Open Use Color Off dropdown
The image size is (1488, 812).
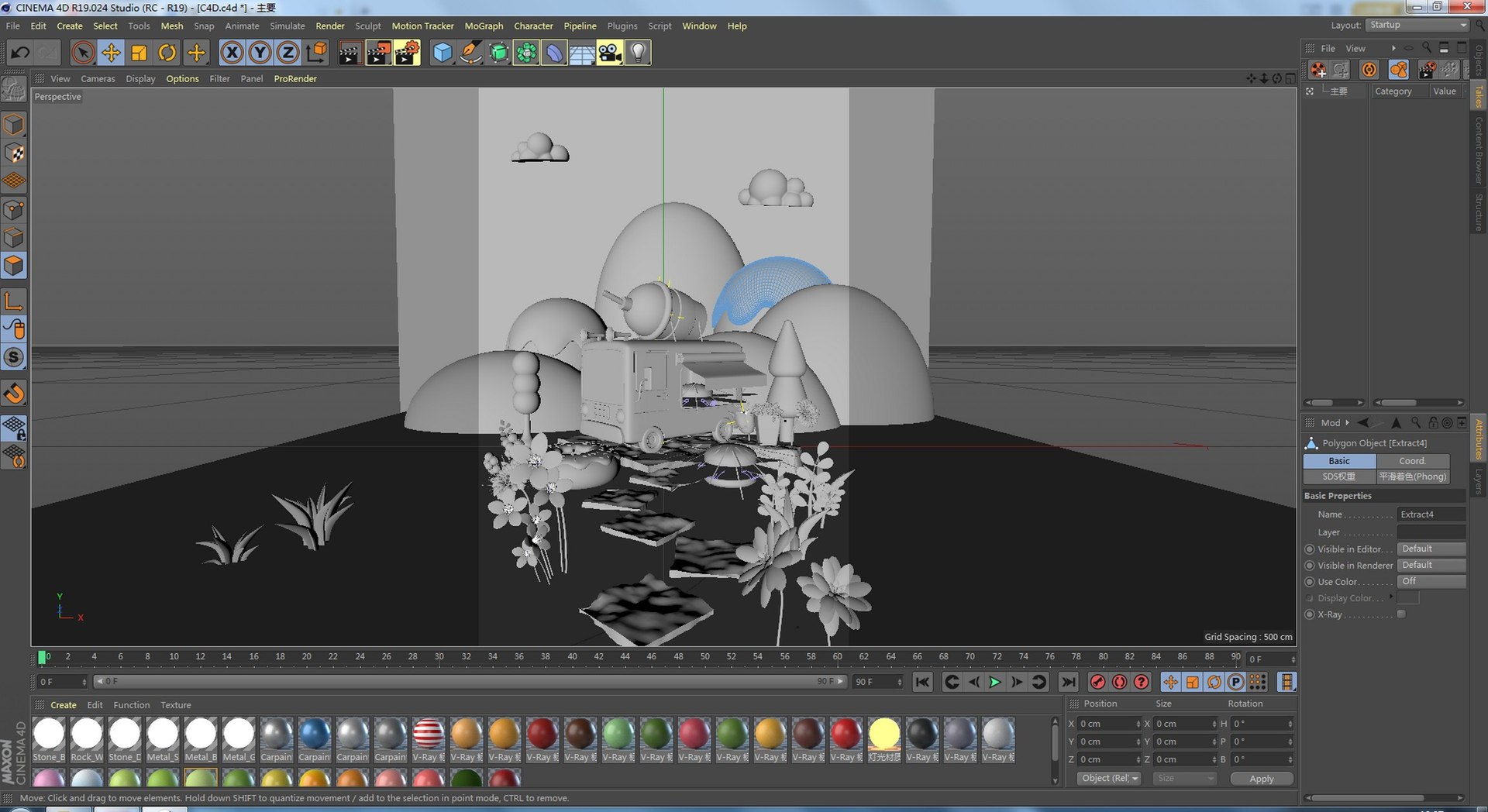click(1431, 581)
